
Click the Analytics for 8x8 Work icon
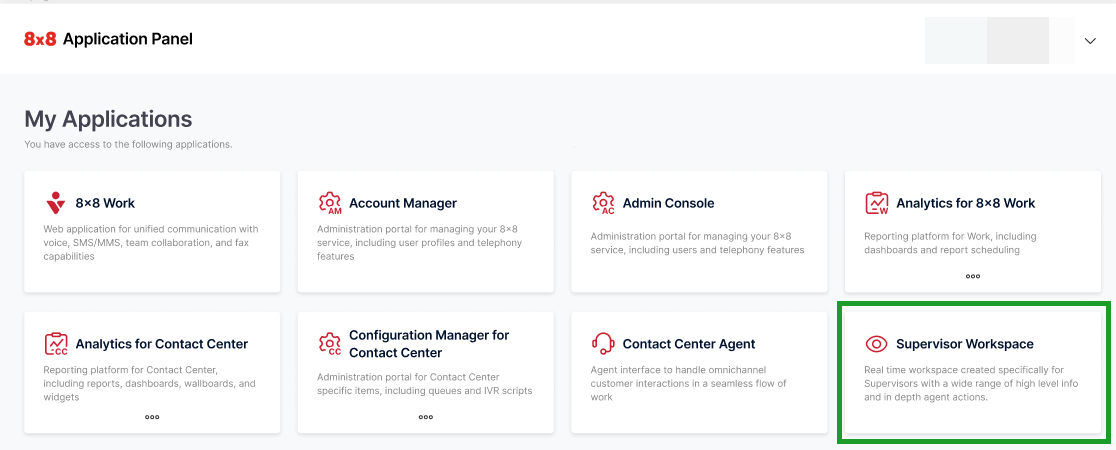point(876,203)
